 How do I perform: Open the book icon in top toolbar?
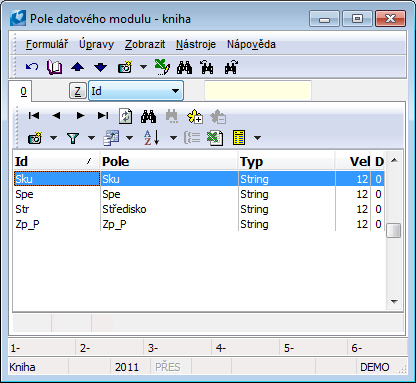54,67
